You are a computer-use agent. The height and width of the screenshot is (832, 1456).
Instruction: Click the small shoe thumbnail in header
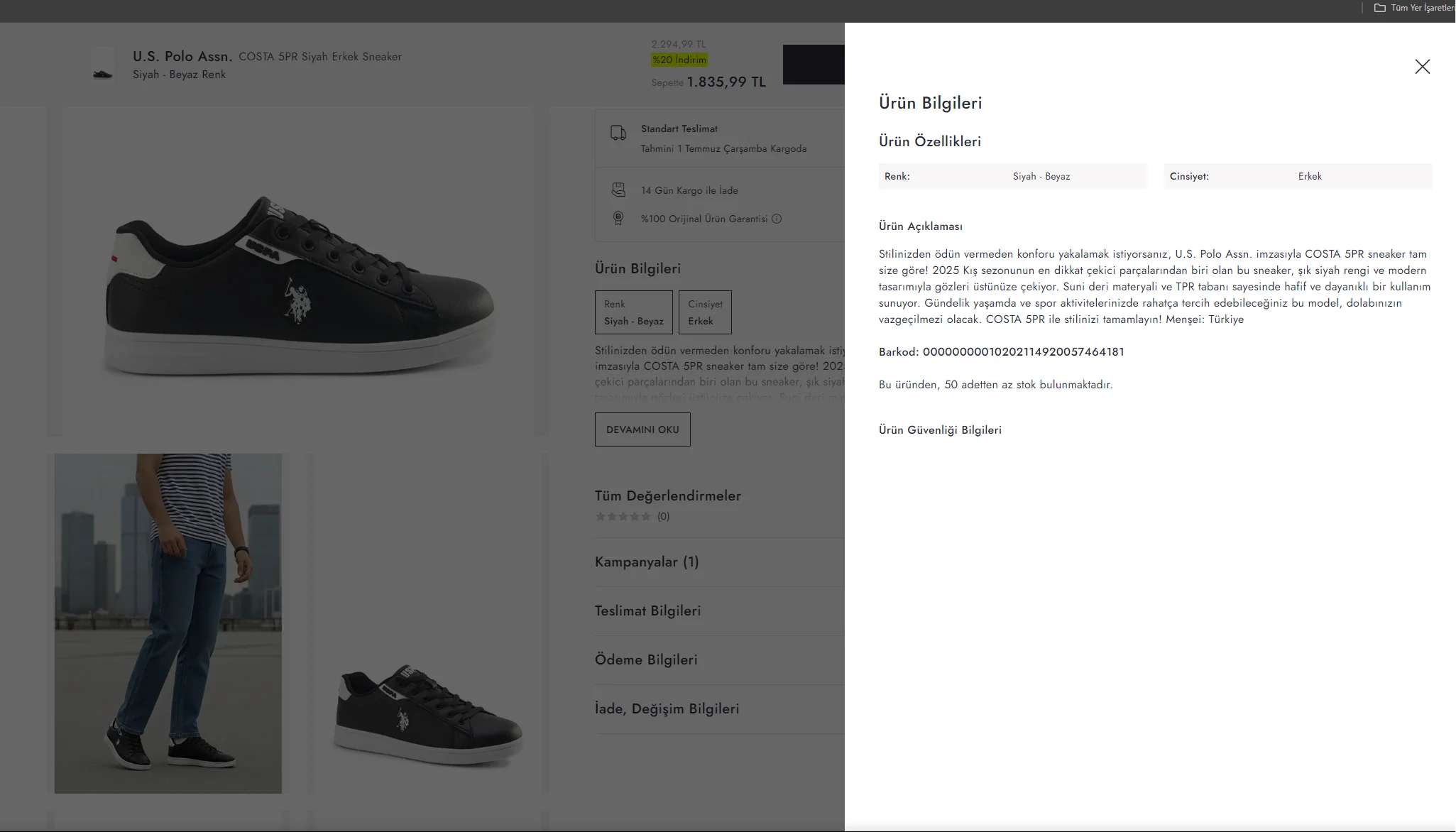point(103,65)
